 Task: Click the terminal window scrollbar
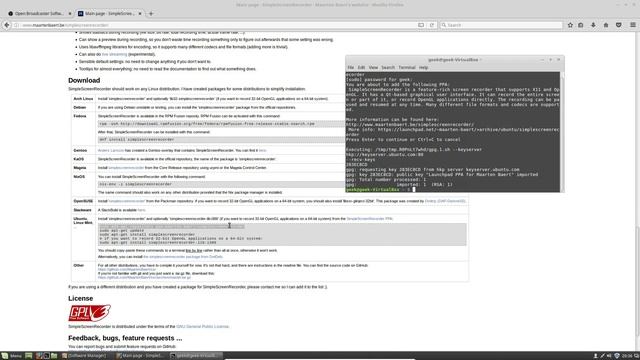(562, 131)
